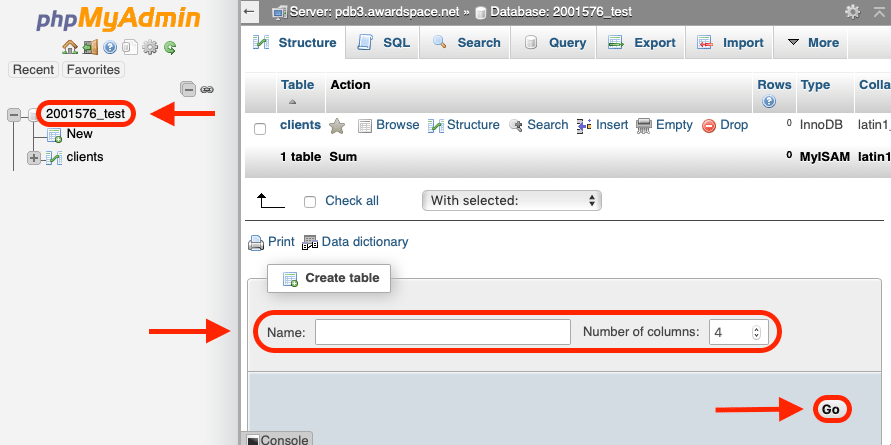This screenshot has width=891, height=445.
Task: Reload the navigation panel with the green refresh icon
Action: [x=170, y=47]
